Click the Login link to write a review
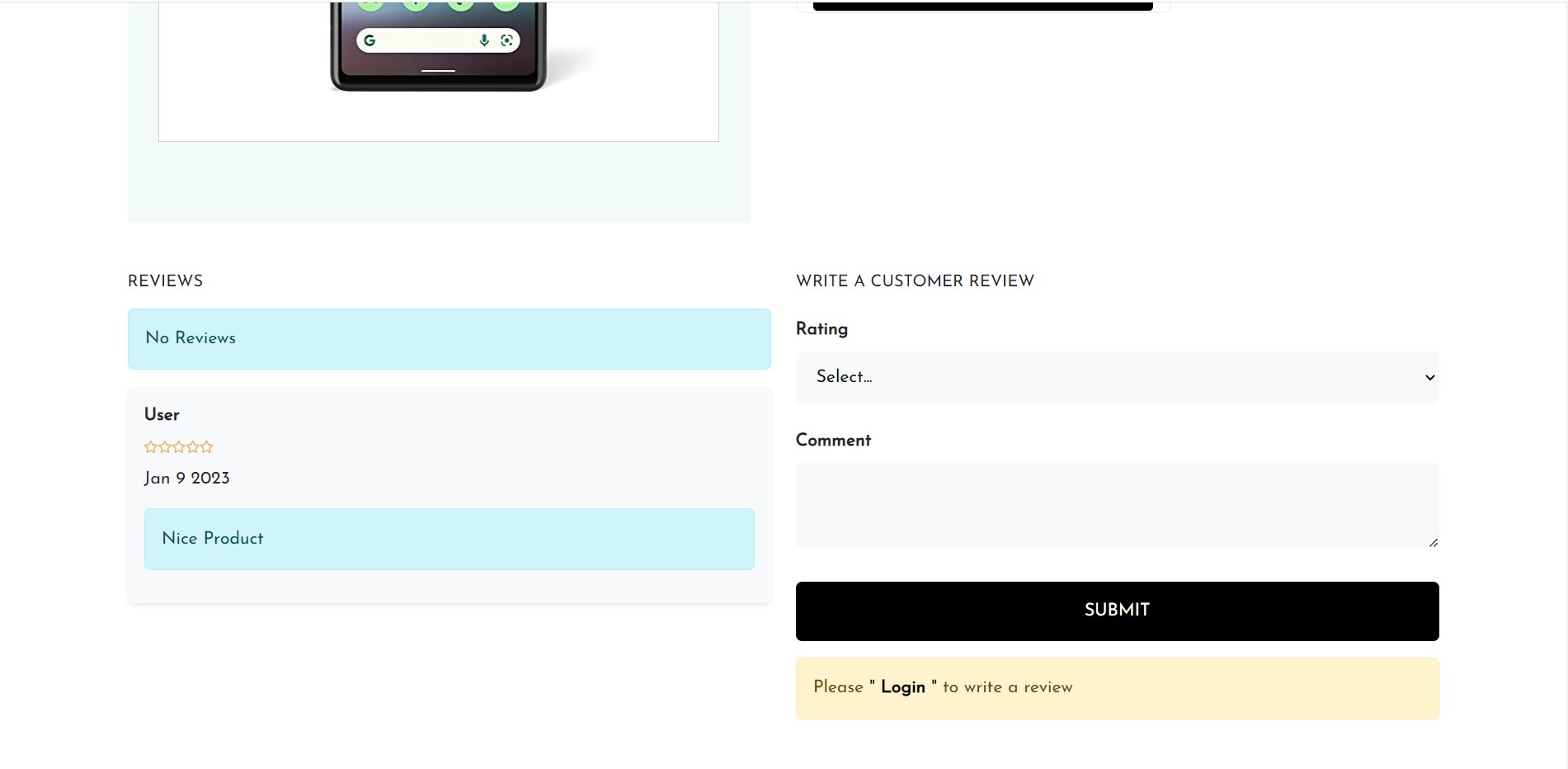1568x769 pixels. [x=902, y=687]
